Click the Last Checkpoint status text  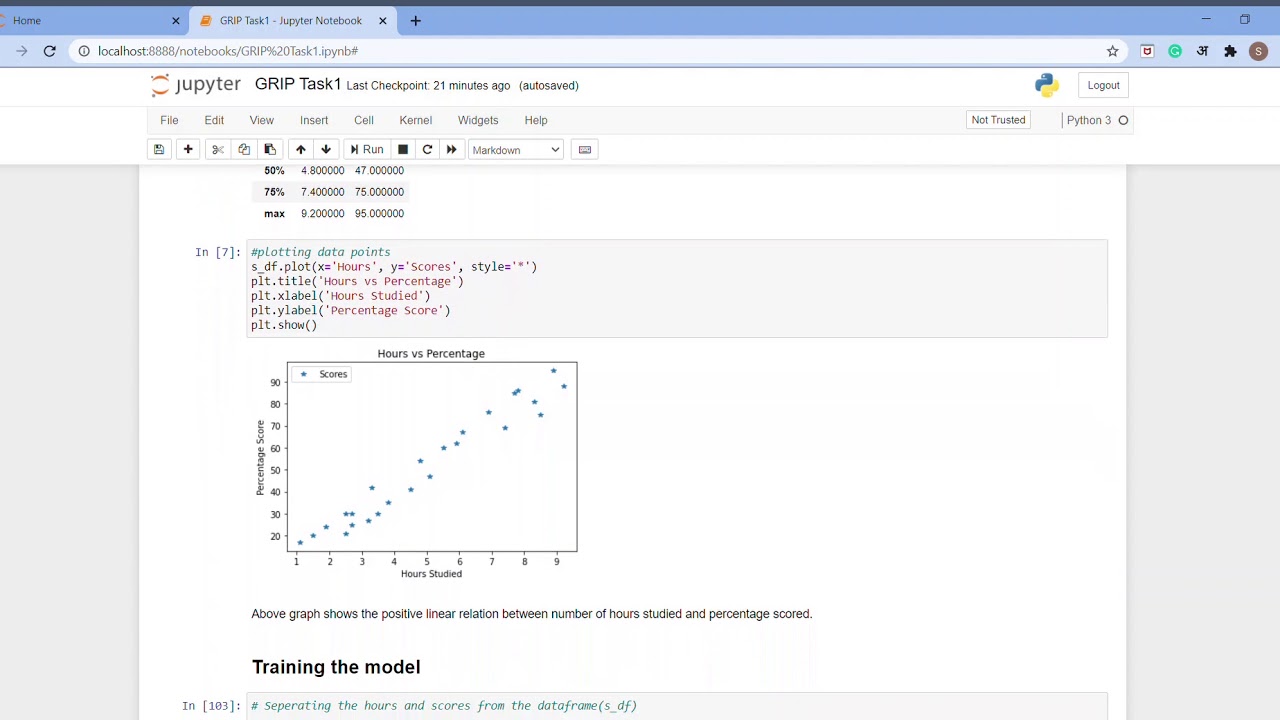(428, 86)
